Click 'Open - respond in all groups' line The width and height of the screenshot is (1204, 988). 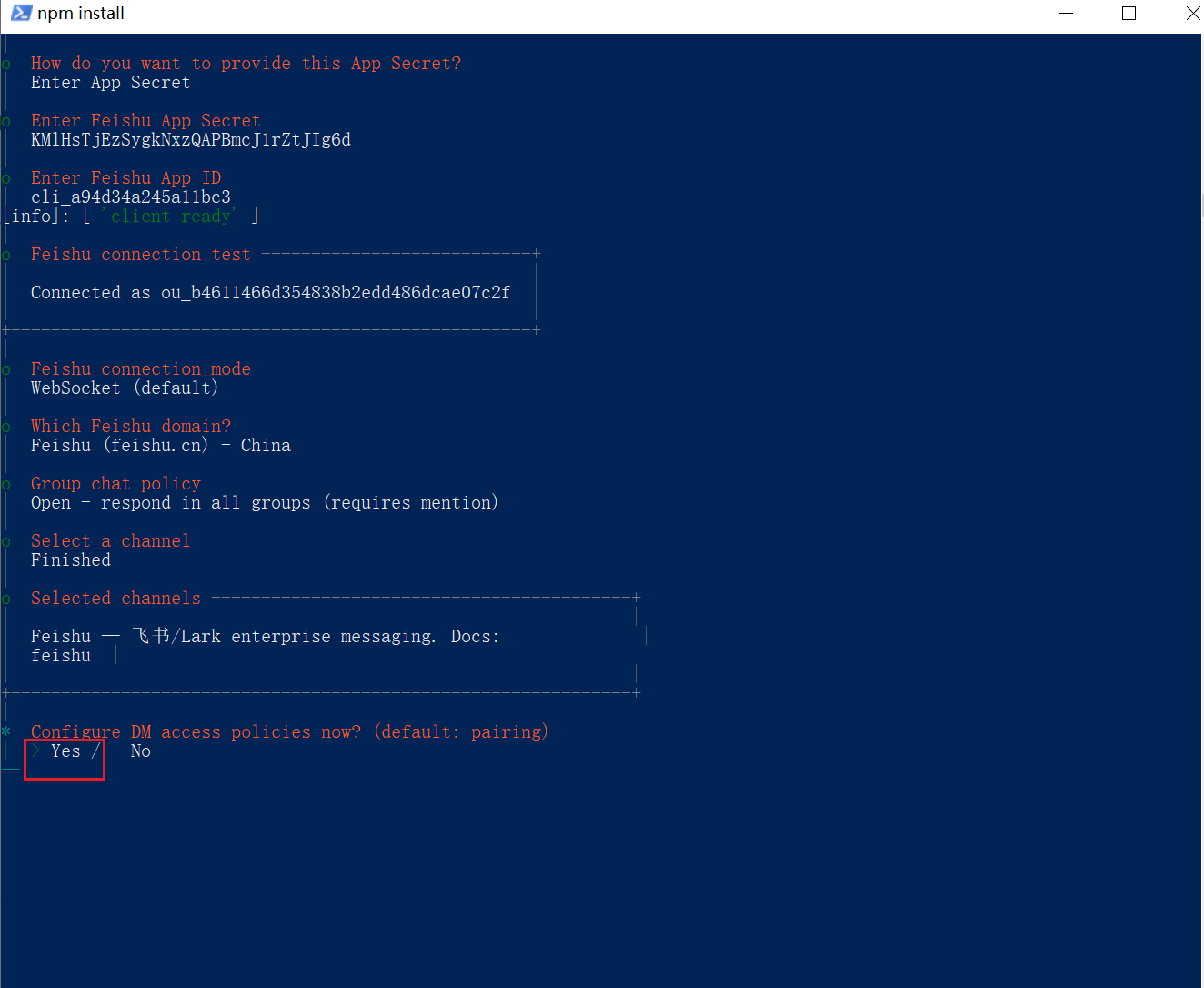click(265, 503)
